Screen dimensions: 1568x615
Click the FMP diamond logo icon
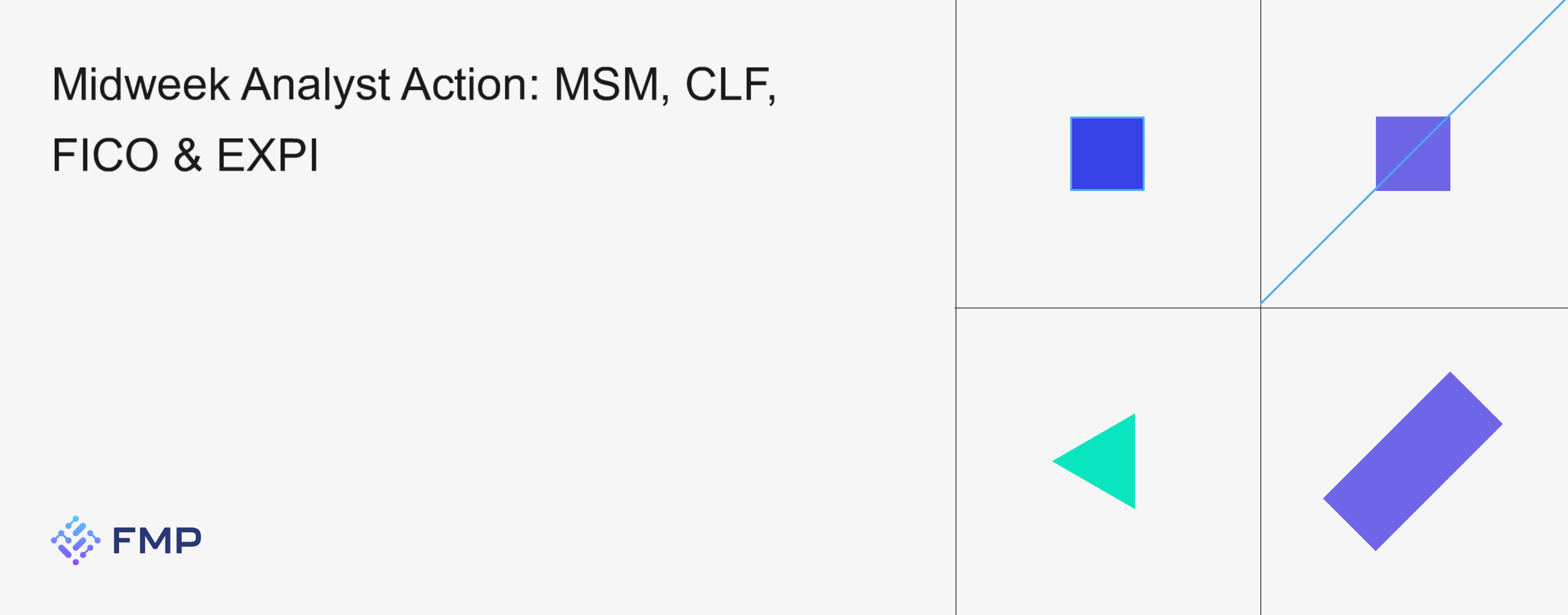[75, 540]
